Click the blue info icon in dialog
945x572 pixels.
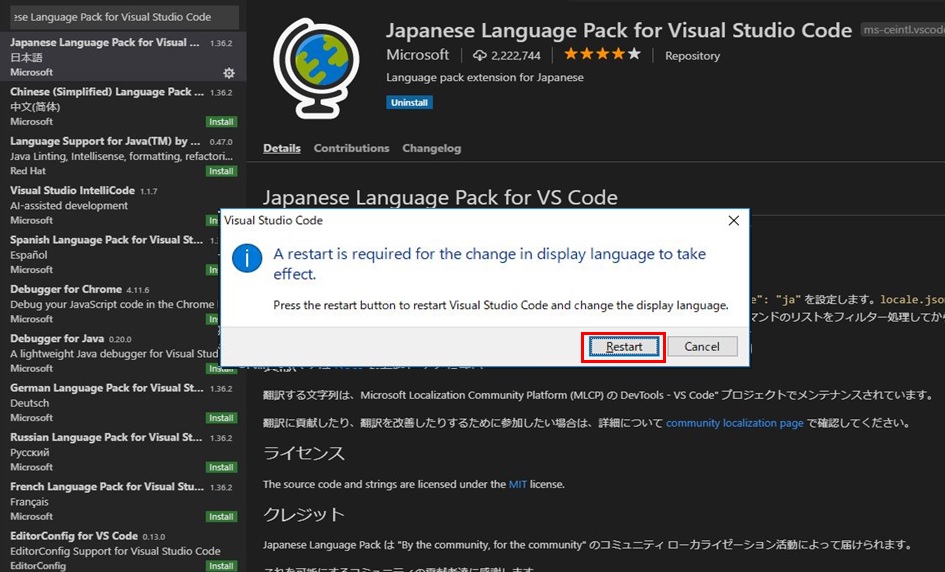247,259
